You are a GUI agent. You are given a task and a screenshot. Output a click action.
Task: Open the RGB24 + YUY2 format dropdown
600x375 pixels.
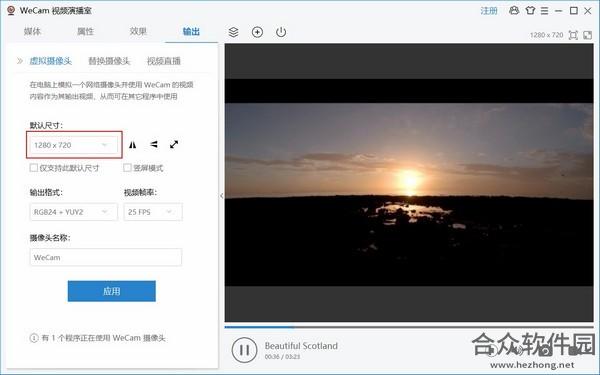(73, 212)
